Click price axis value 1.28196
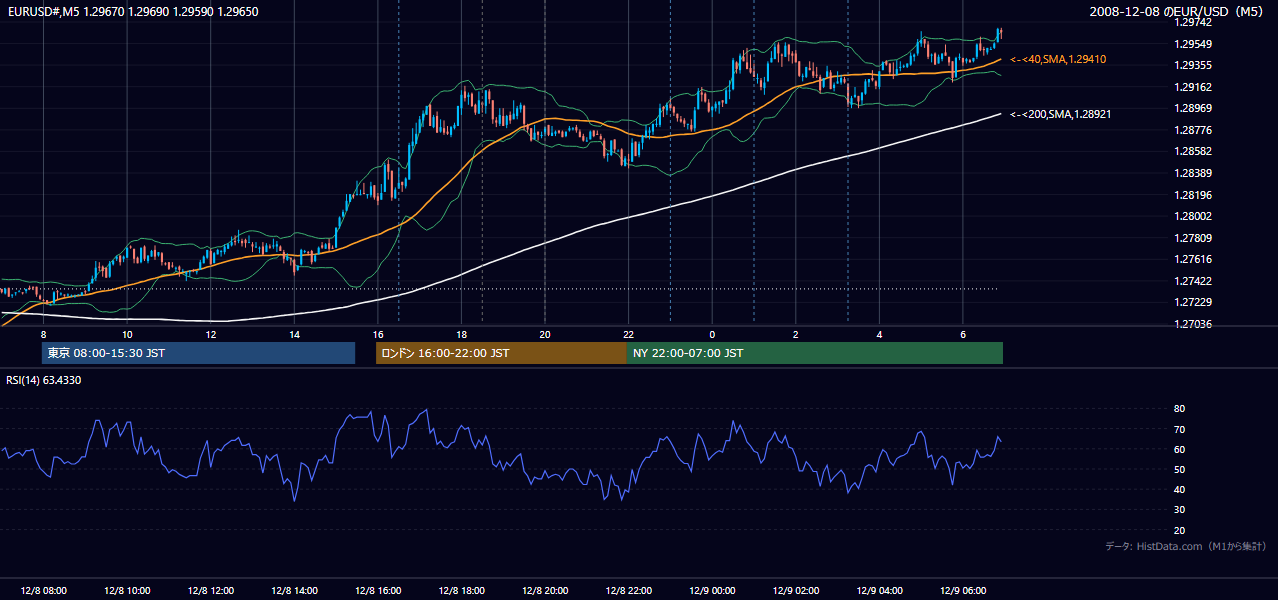Screen dimensions: 1278x600 click(x=1193, y=195)
